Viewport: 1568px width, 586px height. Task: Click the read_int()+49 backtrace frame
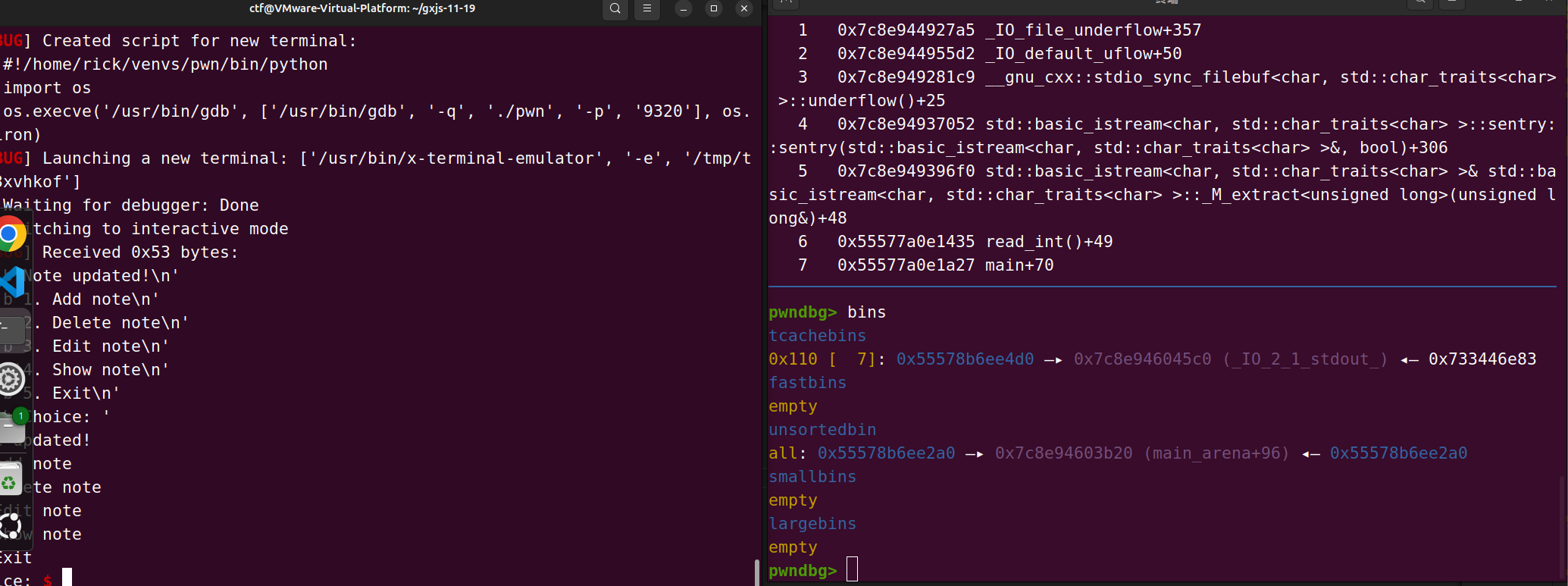pyautogui.click(x=1049, y=242)
